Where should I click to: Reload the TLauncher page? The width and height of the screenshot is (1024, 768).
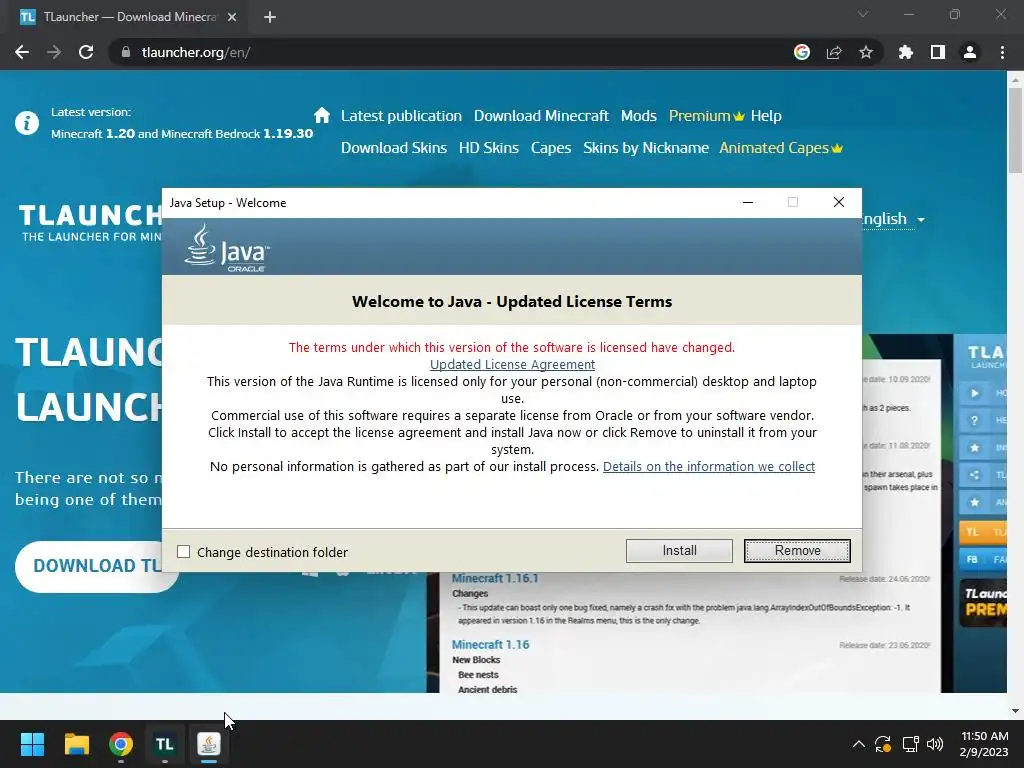86,52
